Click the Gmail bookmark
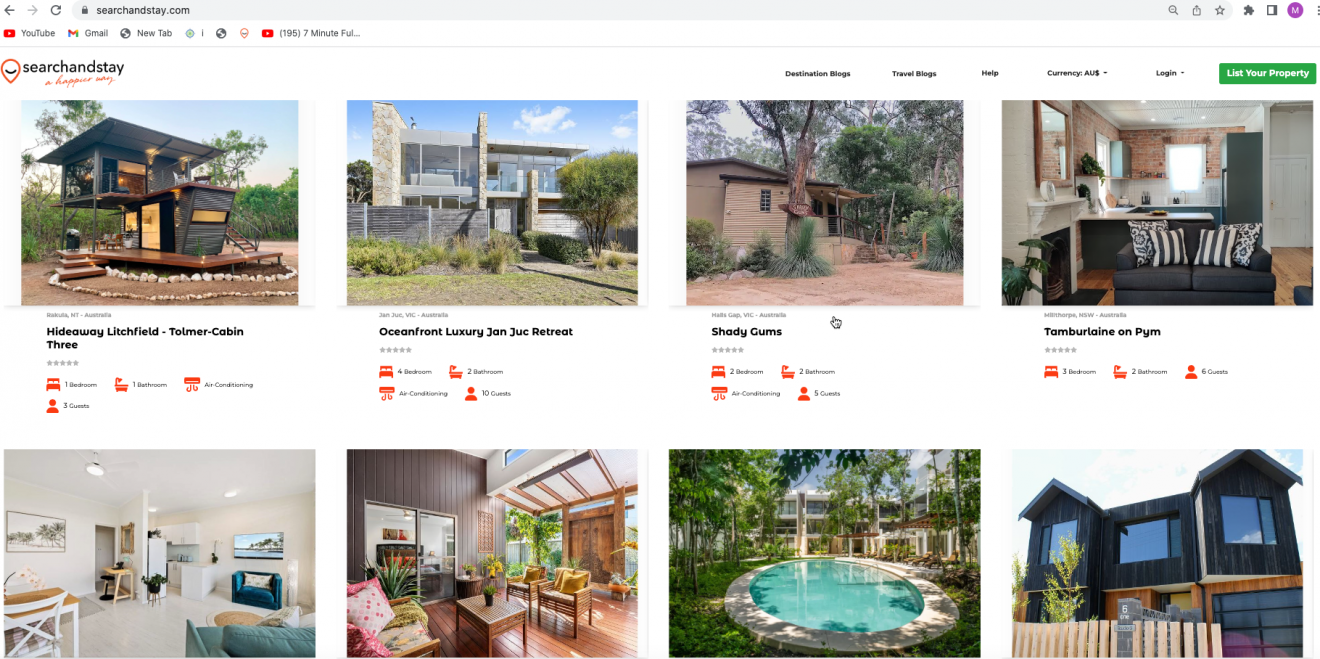The width and height of the screenshot is (1320, 659). (88, 33)
